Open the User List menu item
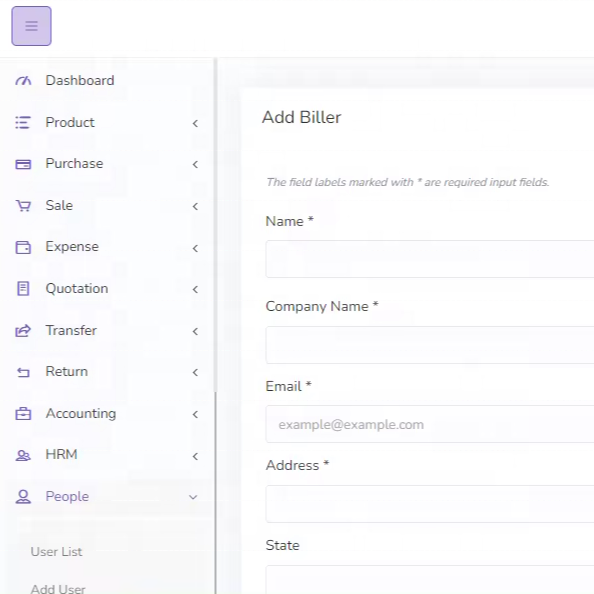 point(56,552)
